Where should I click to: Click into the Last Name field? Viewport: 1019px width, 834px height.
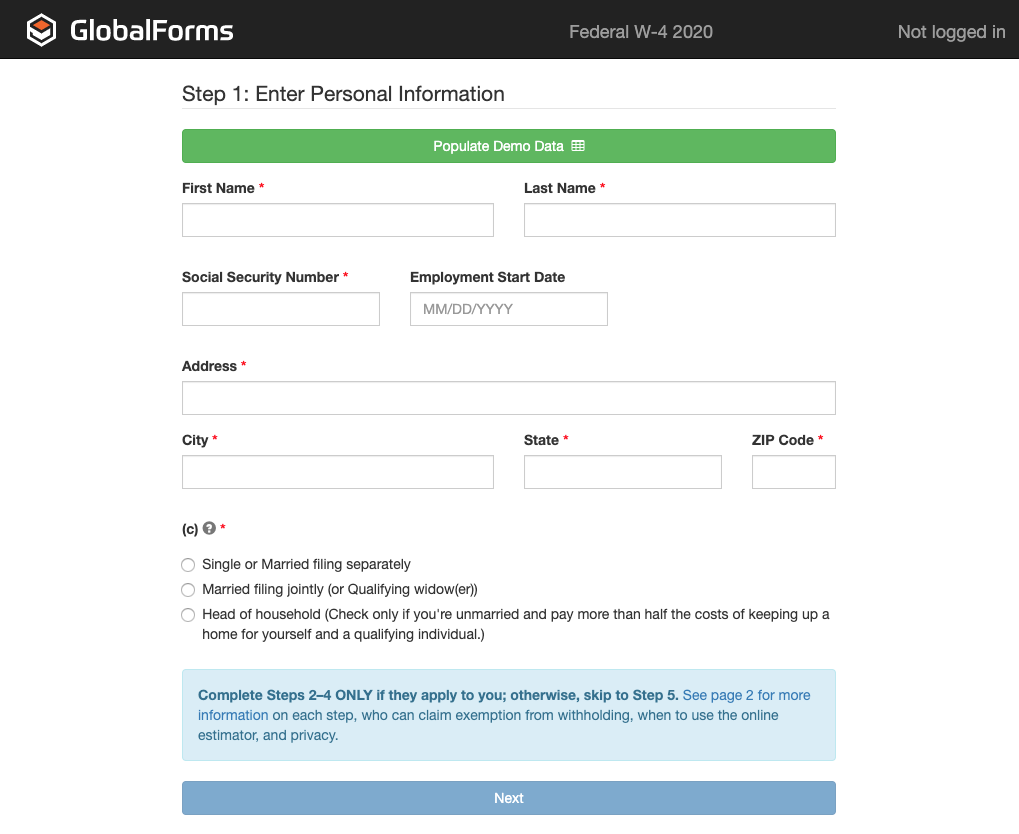pyautogui.click(x=679, y=220)
